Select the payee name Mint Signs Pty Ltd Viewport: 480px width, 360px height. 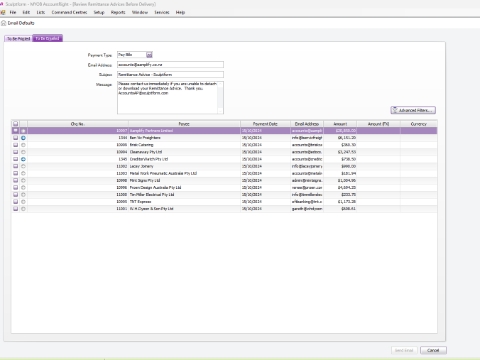pos(145,180)
